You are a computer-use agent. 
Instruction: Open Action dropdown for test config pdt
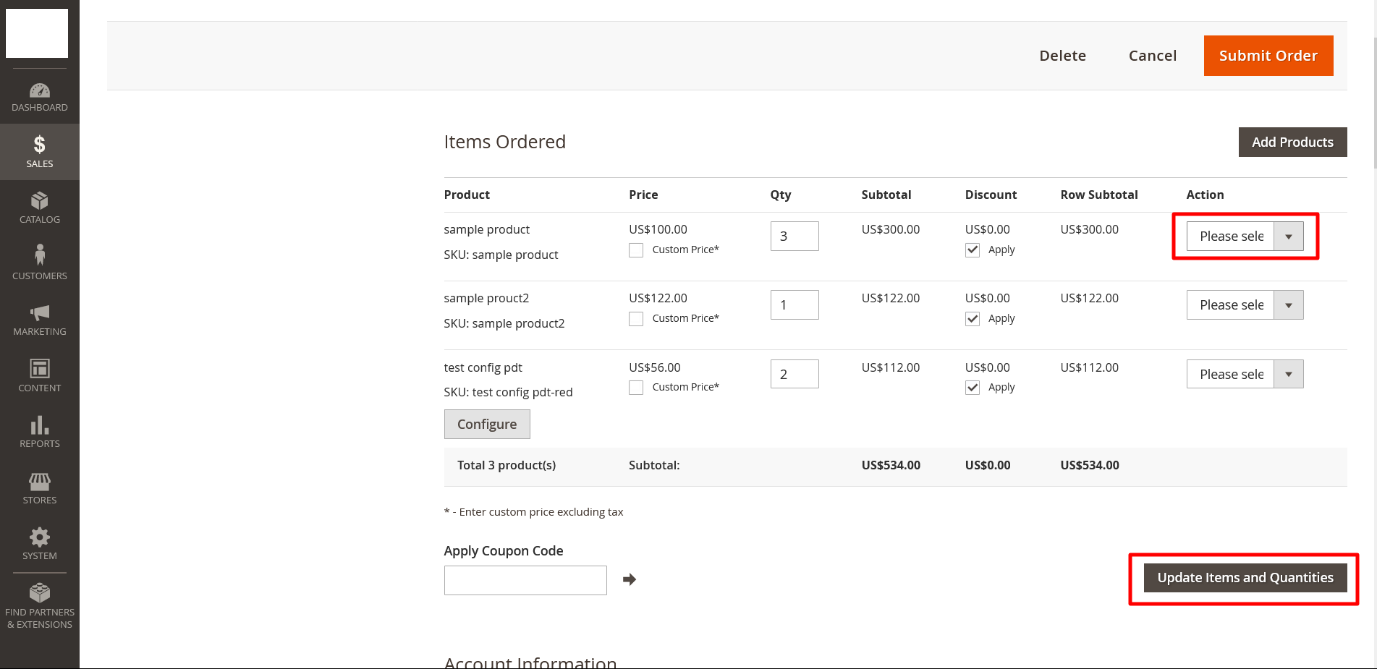[1244, 374]
